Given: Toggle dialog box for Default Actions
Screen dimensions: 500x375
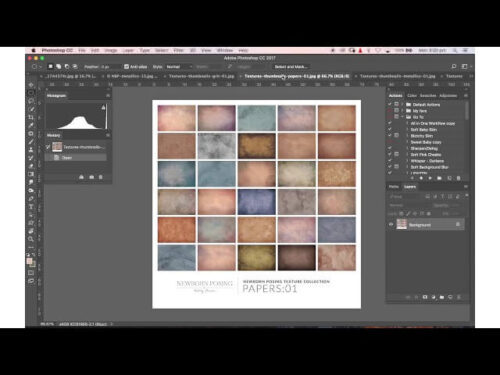Looking at the screenshot, I should [x=397, y=104].
